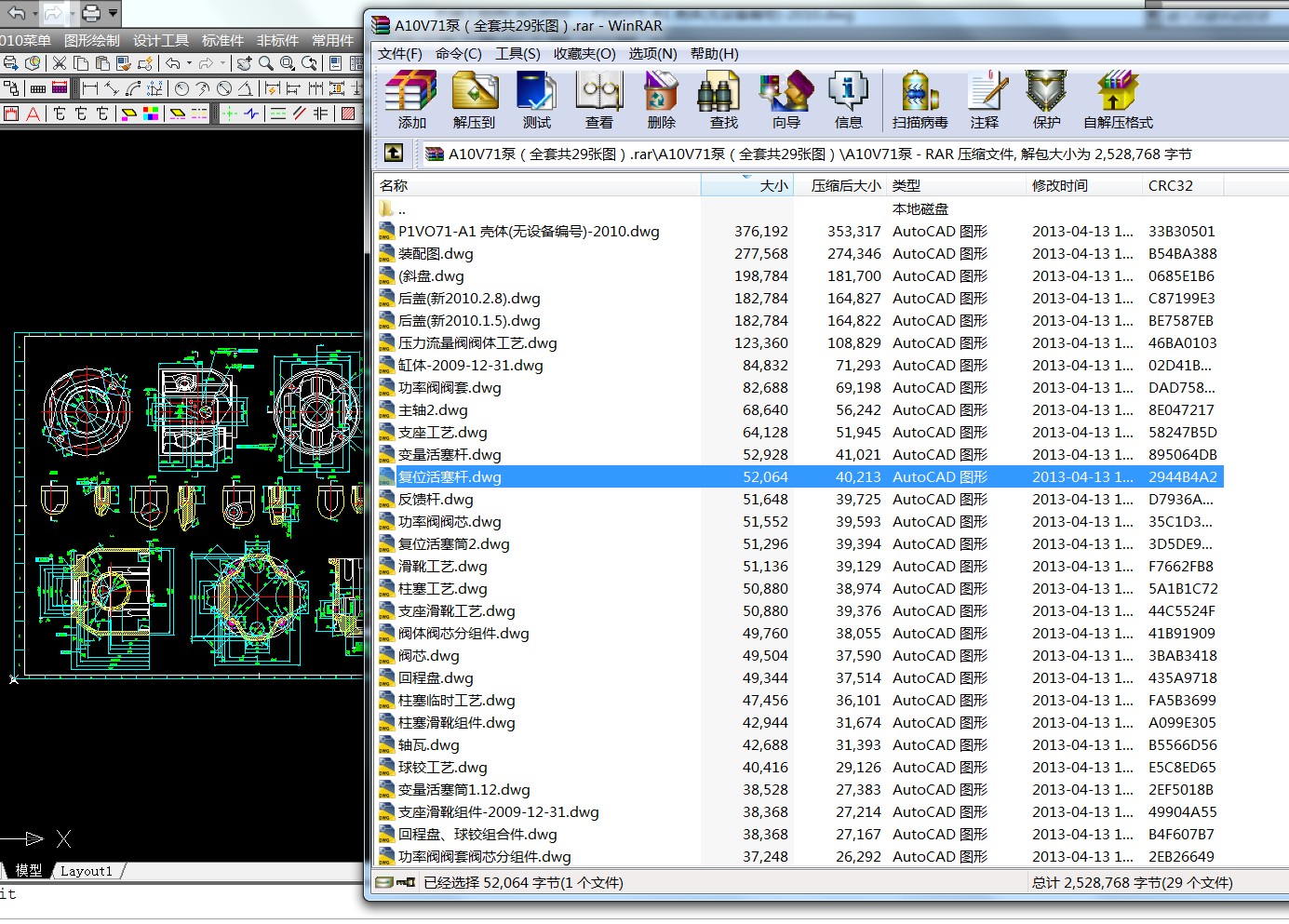The image size is (1289, 924).
Task: Open the undo history dropdown in CAD toolbar
Action: (190, 63)
